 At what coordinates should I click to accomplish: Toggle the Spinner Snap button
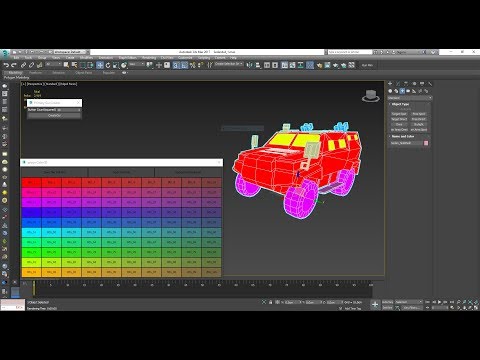coord(200,65)
